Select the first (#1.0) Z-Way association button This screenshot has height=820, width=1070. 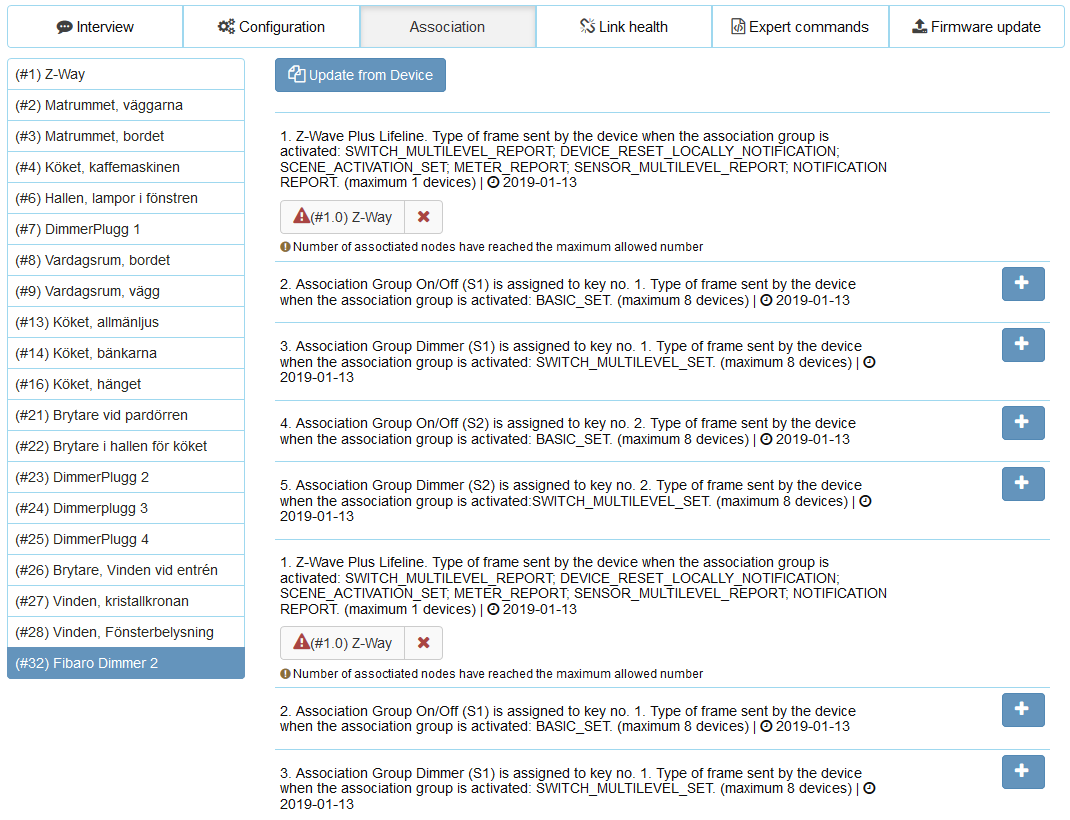click(x=342, y=217)
